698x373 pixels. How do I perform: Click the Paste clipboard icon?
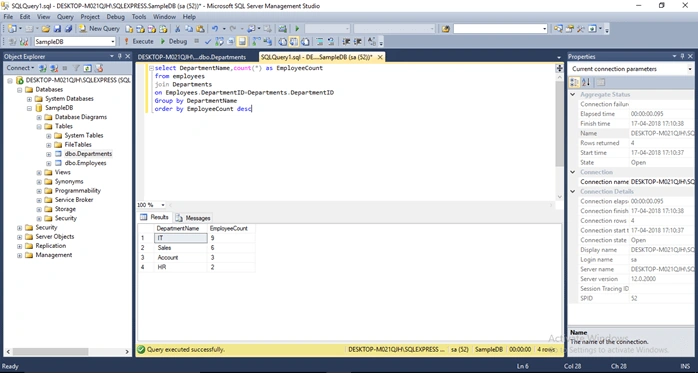click(200, 28)
